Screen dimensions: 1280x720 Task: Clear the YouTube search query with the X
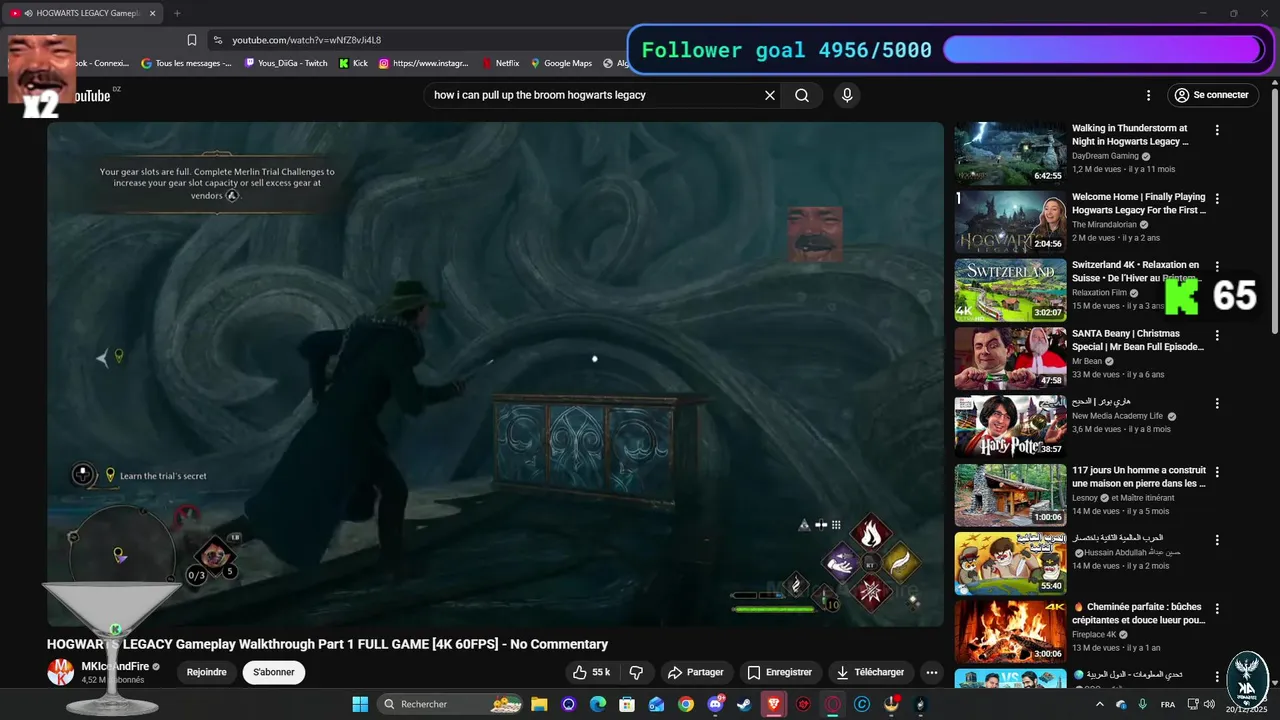[x=770, y=95]
